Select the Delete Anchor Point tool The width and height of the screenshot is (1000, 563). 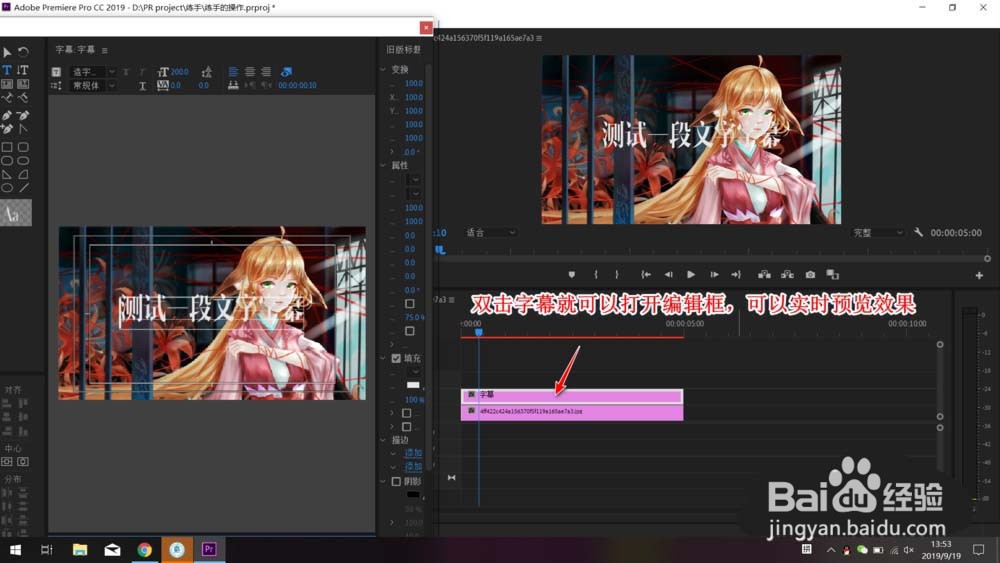pos(23,115)
